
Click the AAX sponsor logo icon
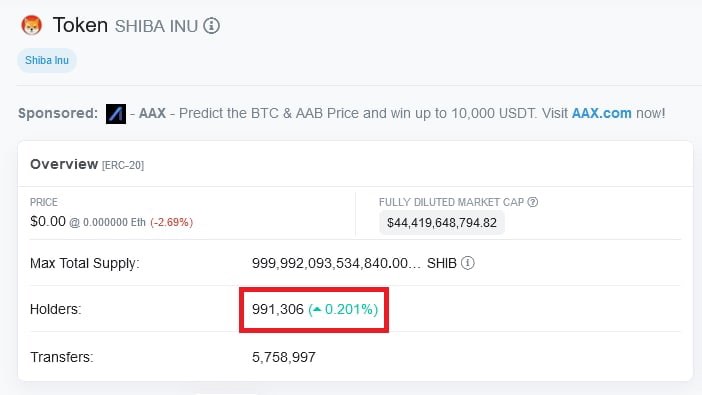coord(116,114)
